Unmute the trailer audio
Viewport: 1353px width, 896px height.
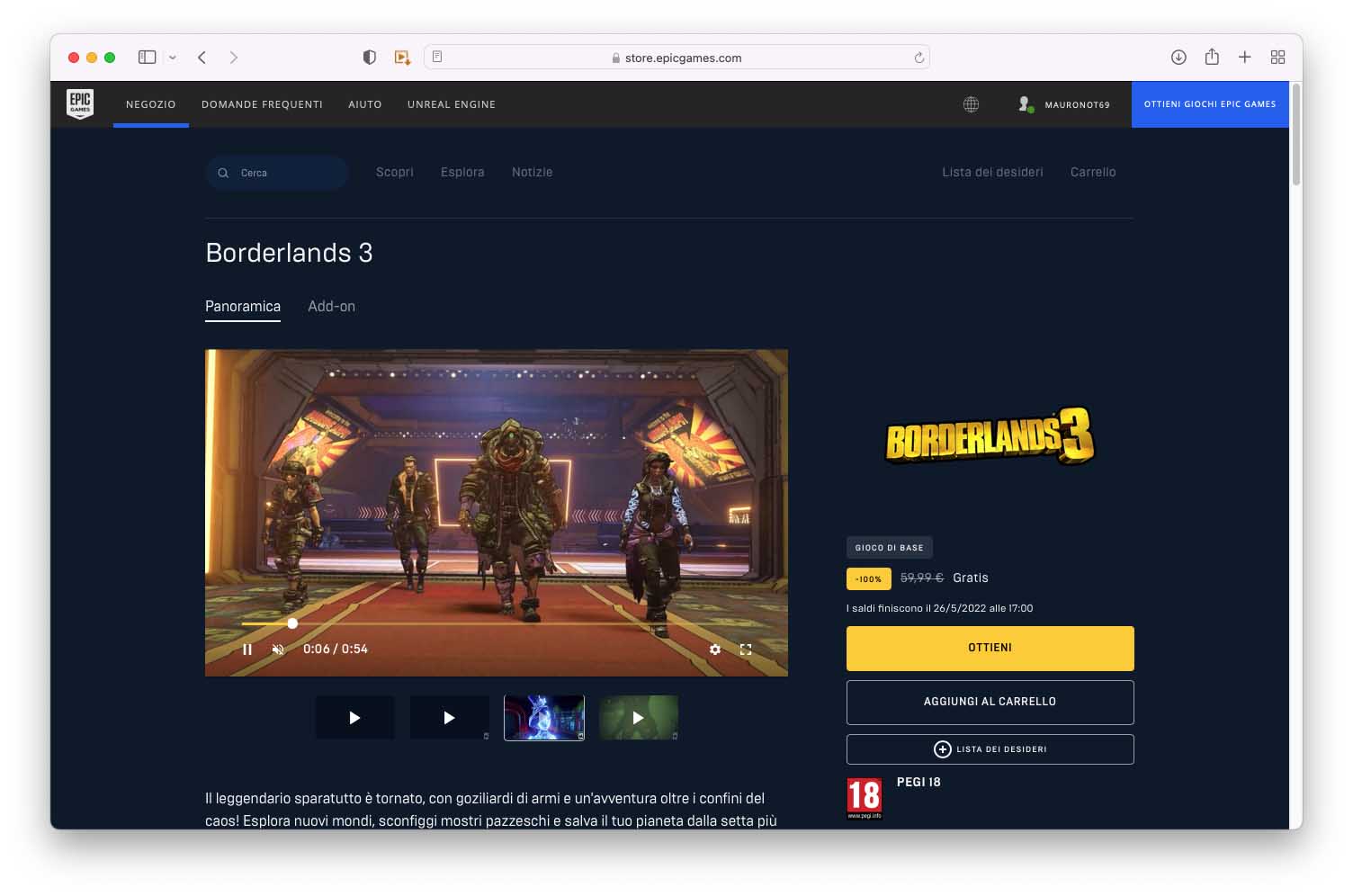click(278, 650)
